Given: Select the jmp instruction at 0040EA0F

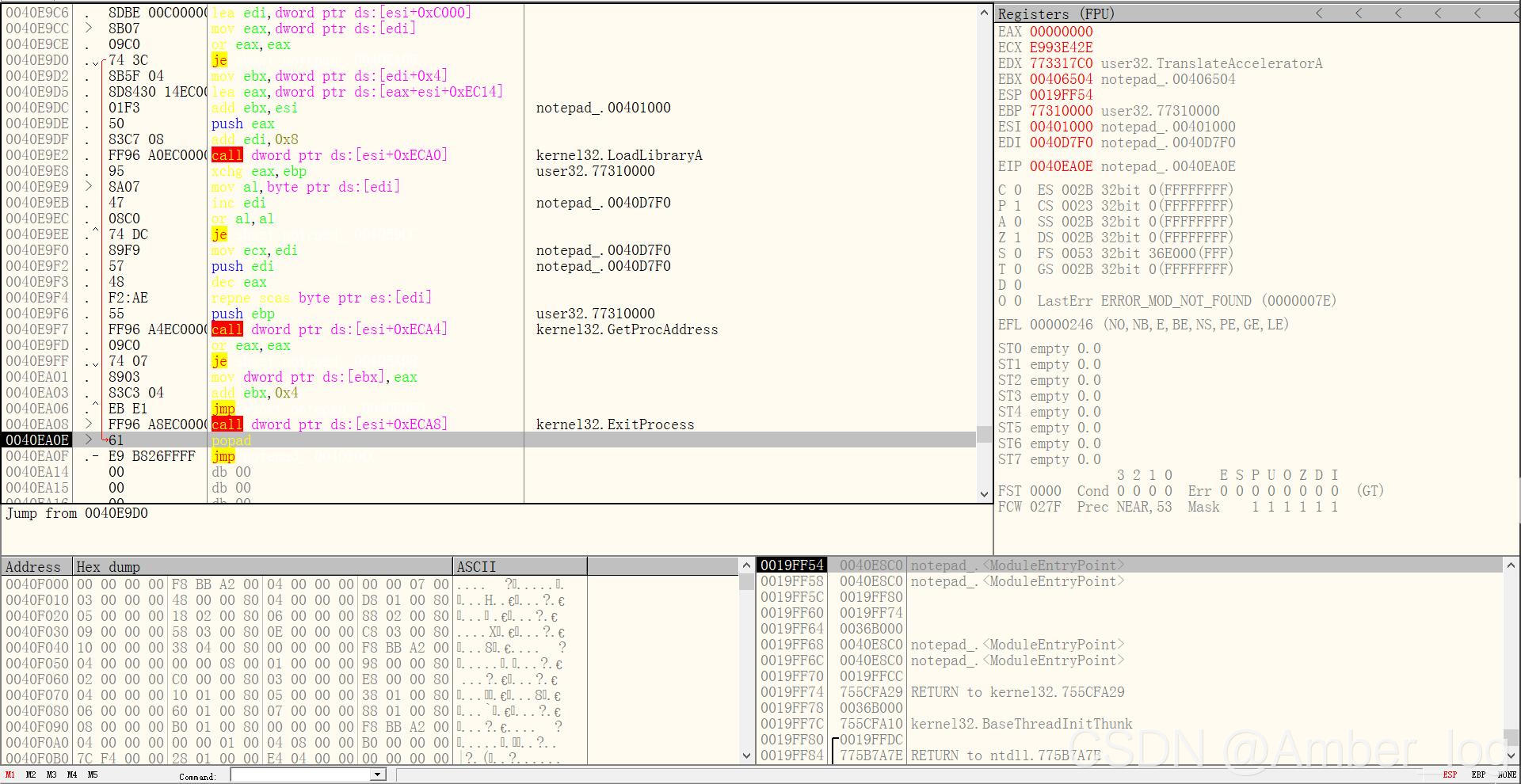Looking at the screenshot, I should pos(489,456).
